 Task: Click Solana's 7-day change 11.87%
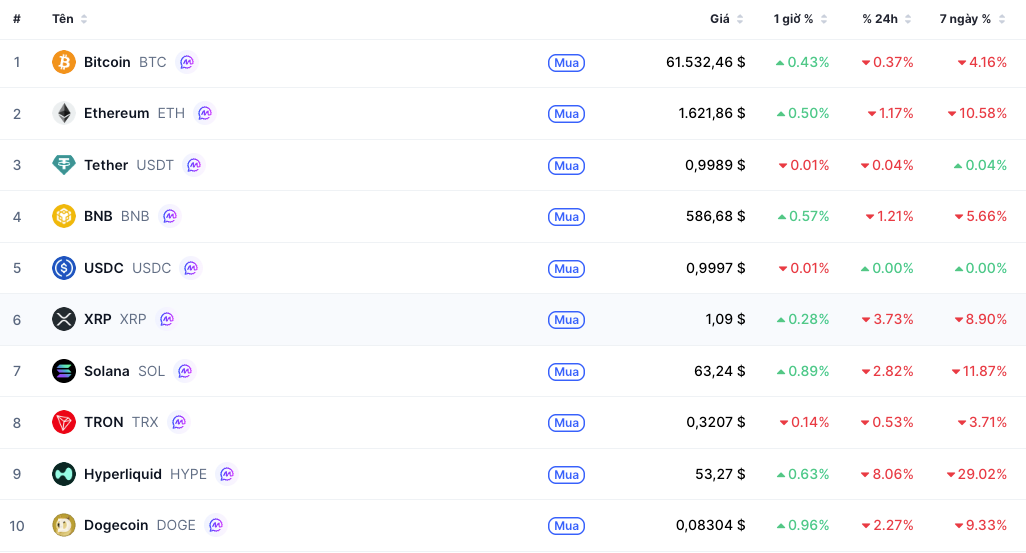[x=980, y=371]
